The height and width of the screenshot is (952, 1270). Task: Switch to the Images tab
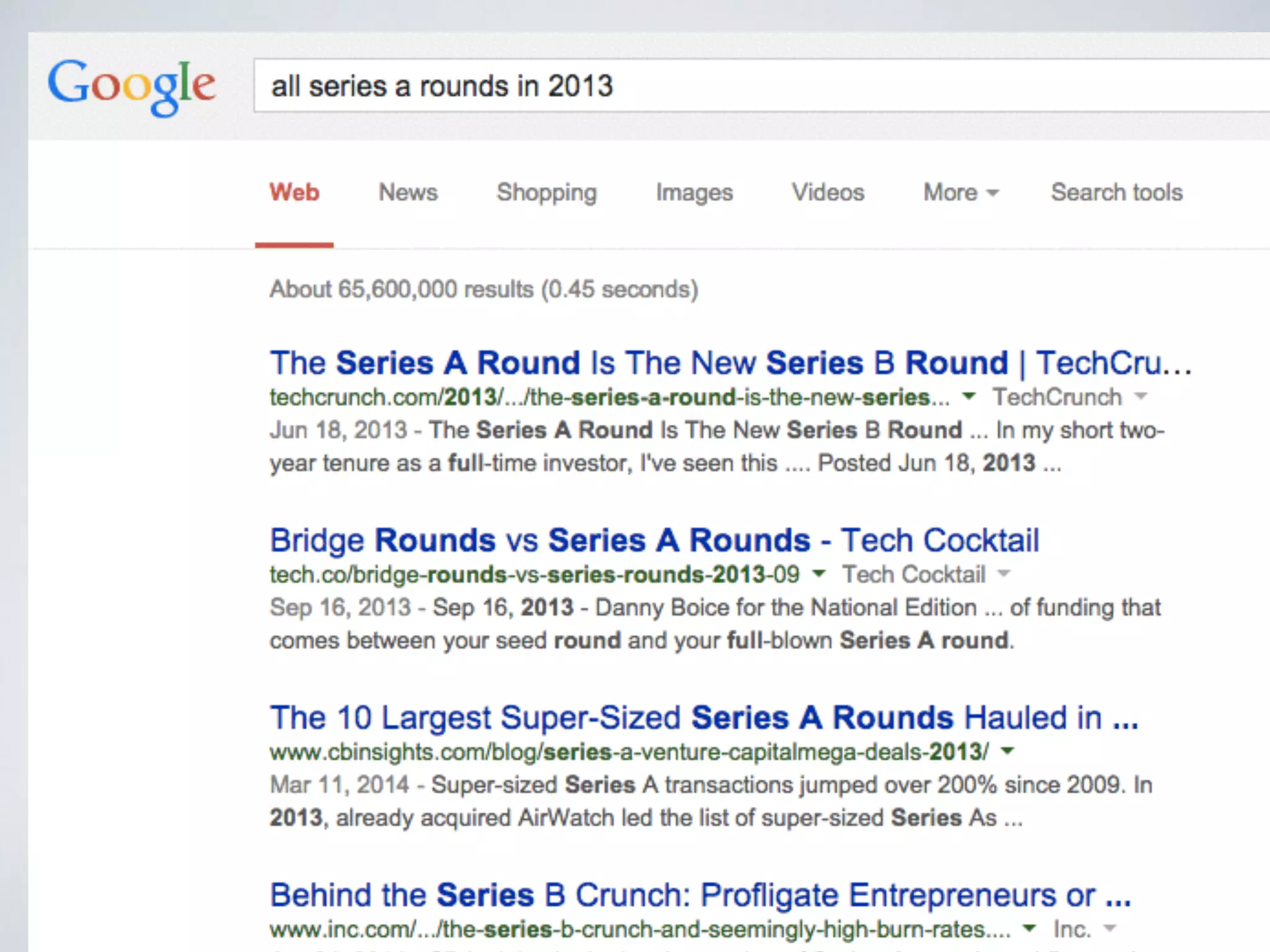click(694, 192)
